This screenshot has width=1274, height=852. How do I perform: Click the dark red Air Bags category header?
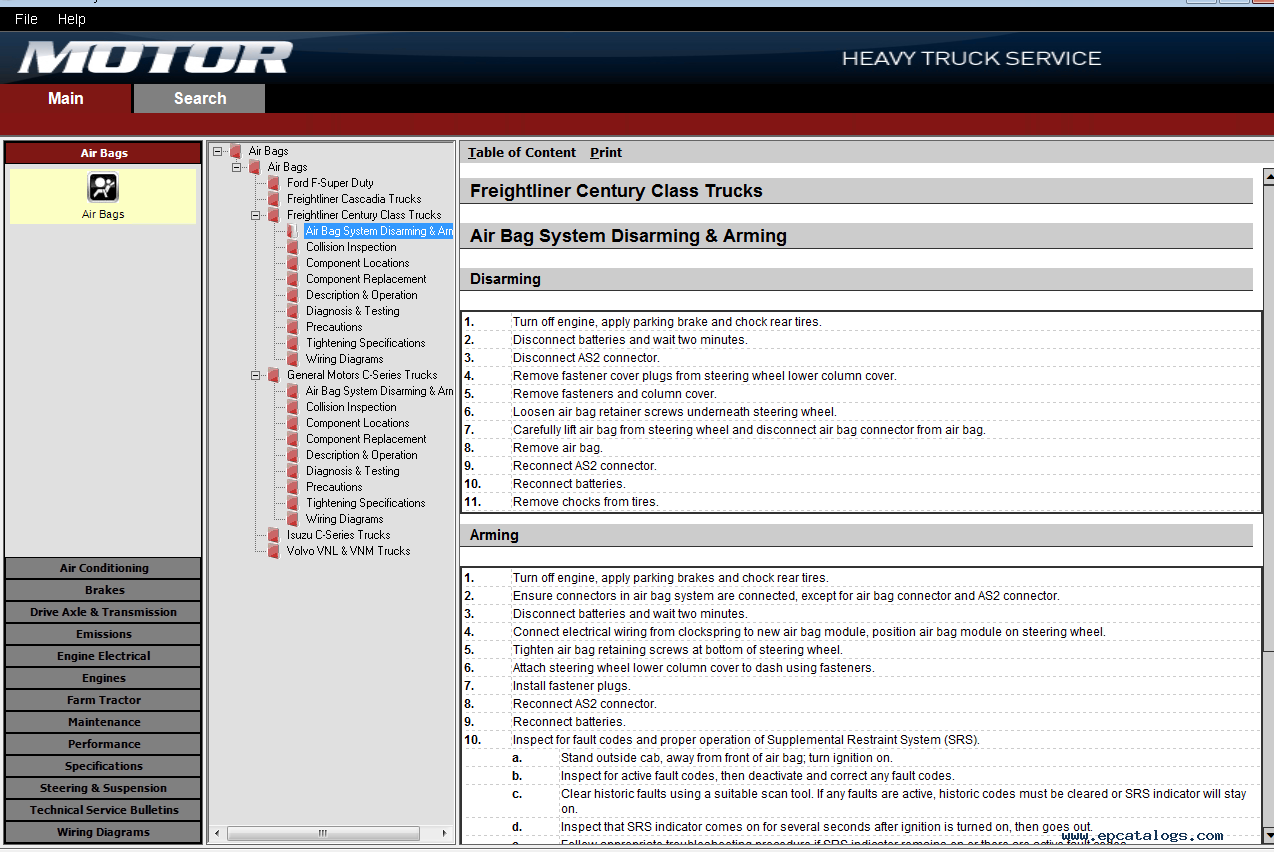(x=104, y=153)
